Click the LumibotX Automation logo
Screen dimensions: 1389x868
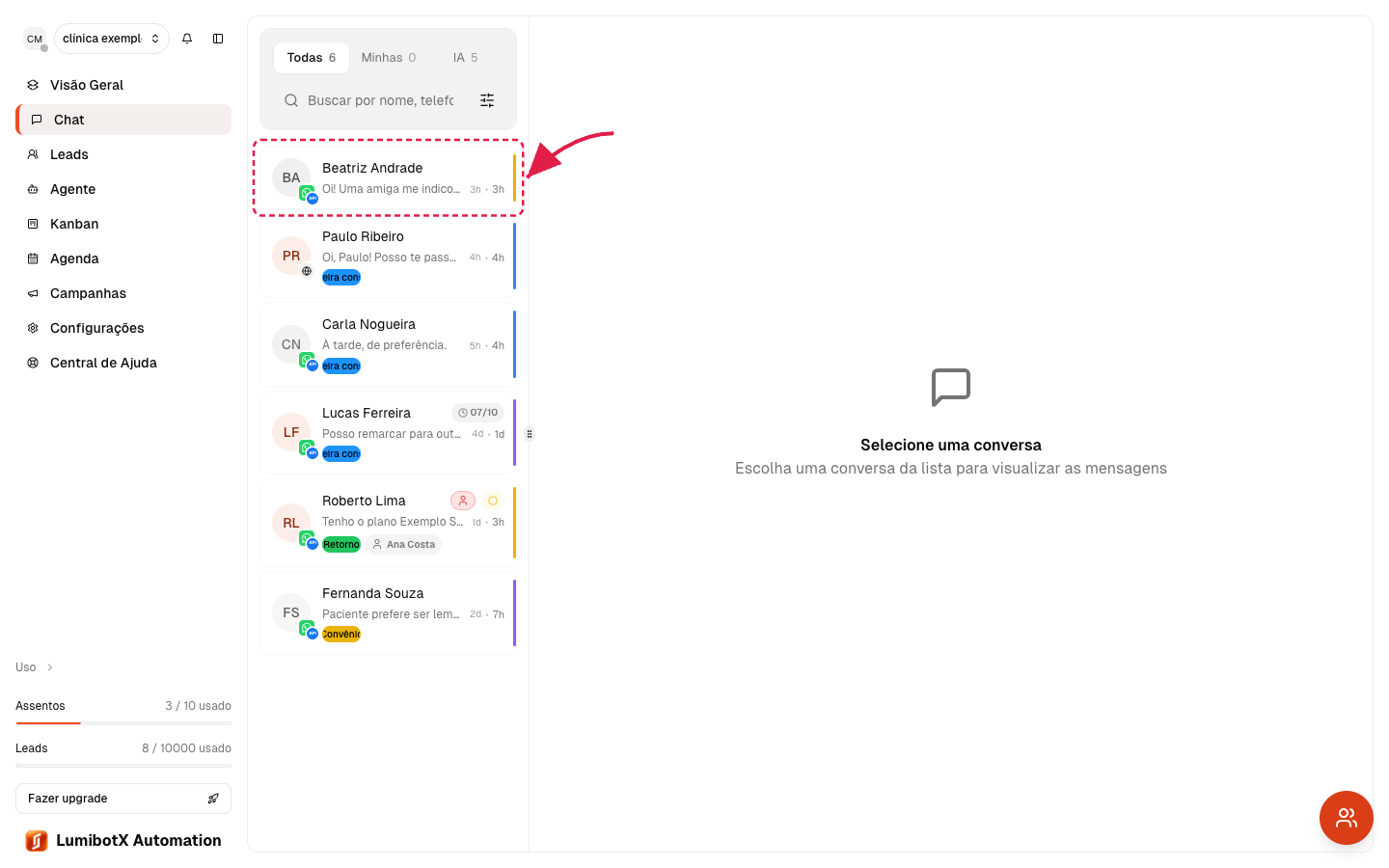123,841
